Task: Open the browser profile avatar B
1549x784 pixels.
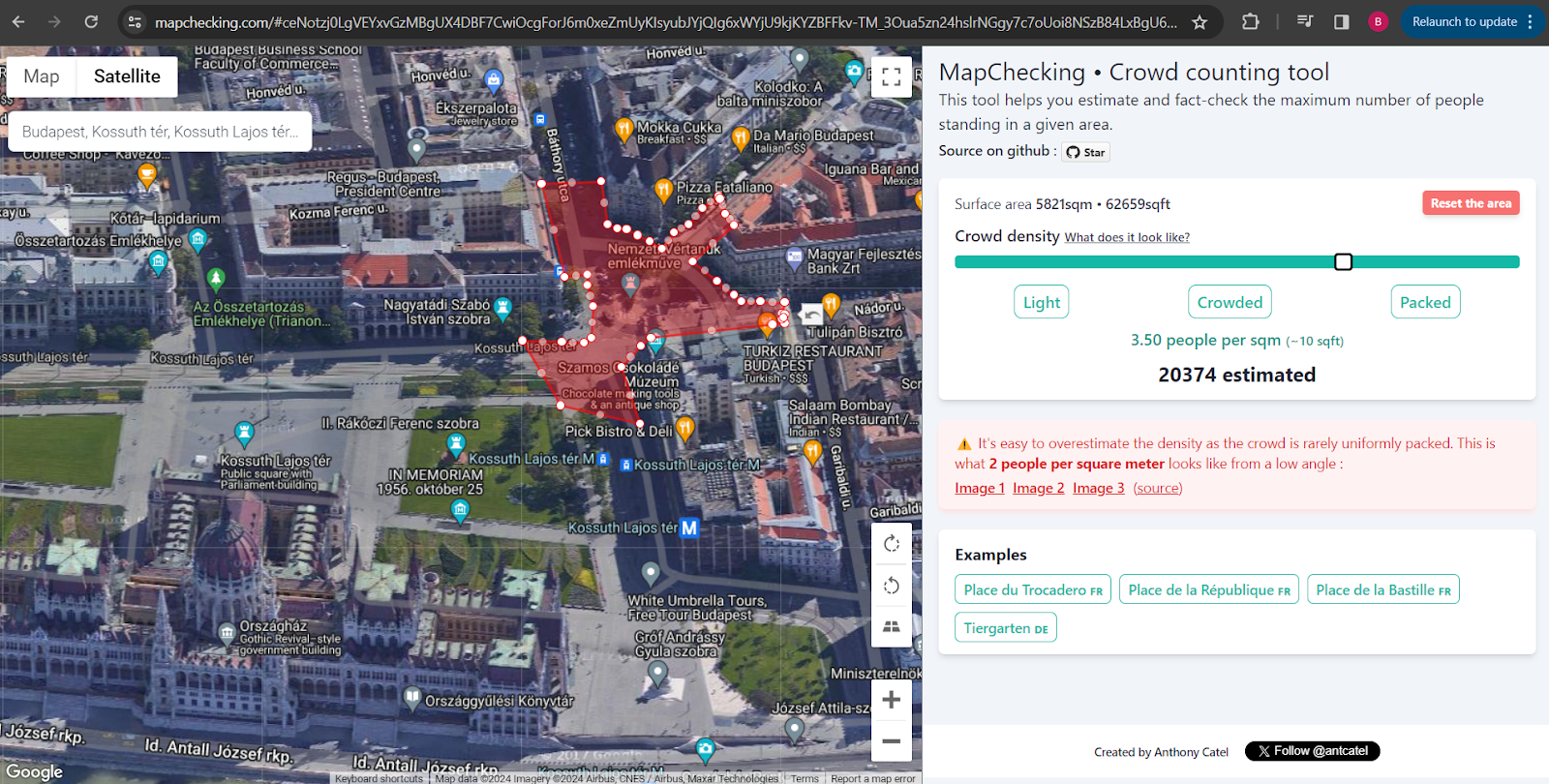Action: pos(1378,21)
